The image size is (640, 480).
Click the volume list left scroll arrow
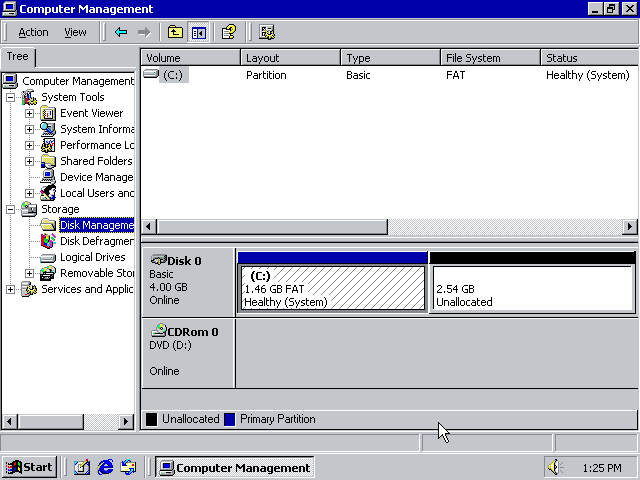pyautogui.click(x=149, y=227)
